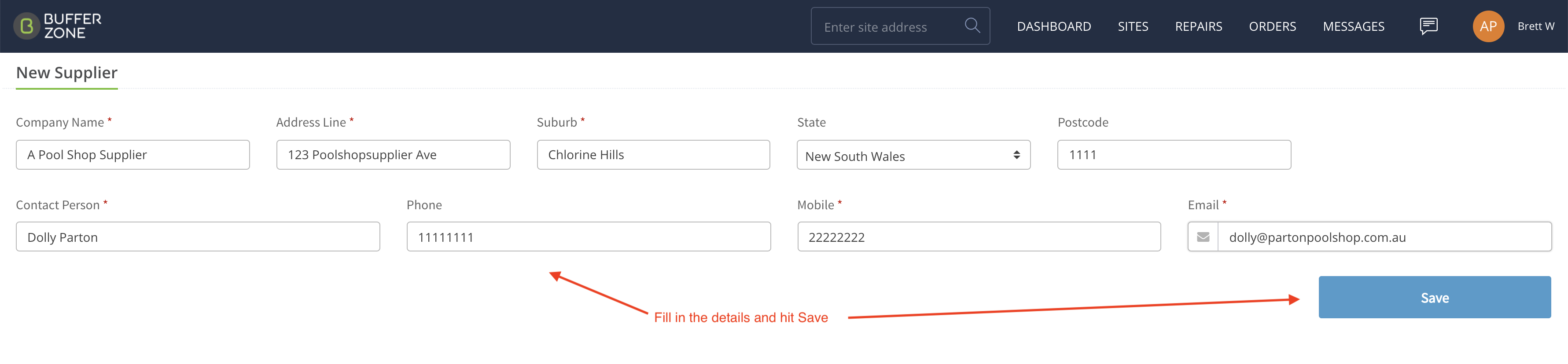Open the chat bubble icon
Viewport: 1568px width, 364px height.
[x=1428, y=26]
